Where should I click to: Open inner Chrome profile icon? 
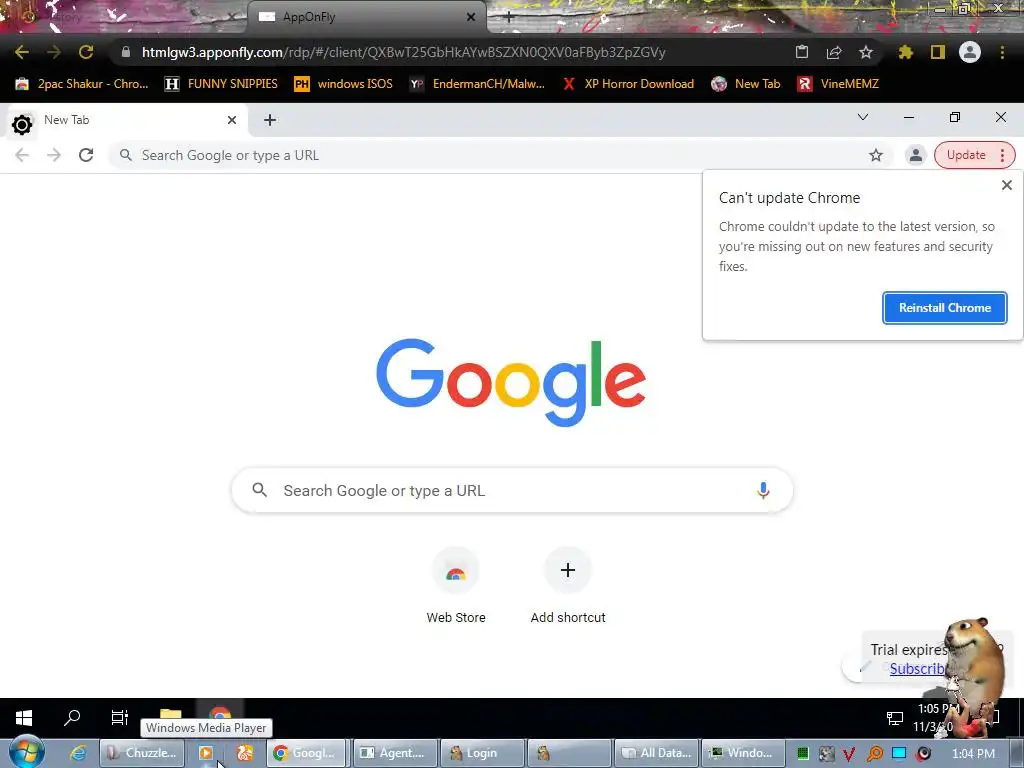coord(916,155)
